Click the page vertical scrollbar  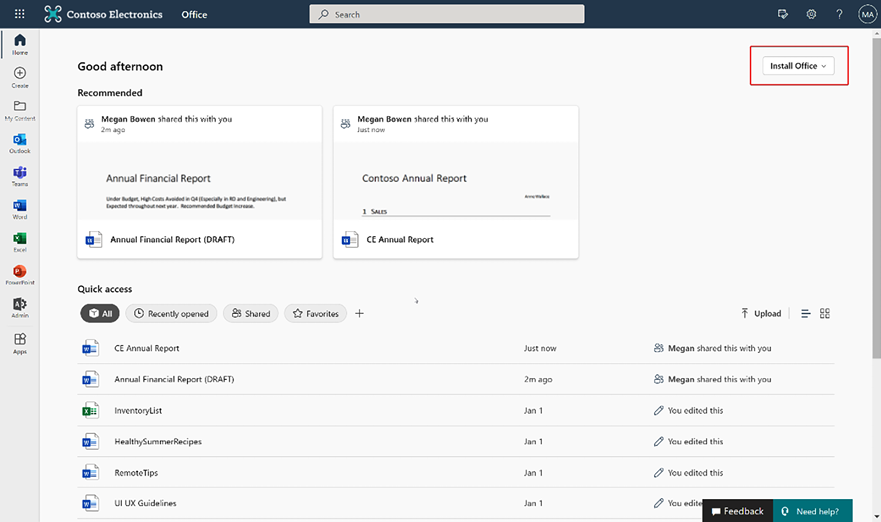(877, 197)
